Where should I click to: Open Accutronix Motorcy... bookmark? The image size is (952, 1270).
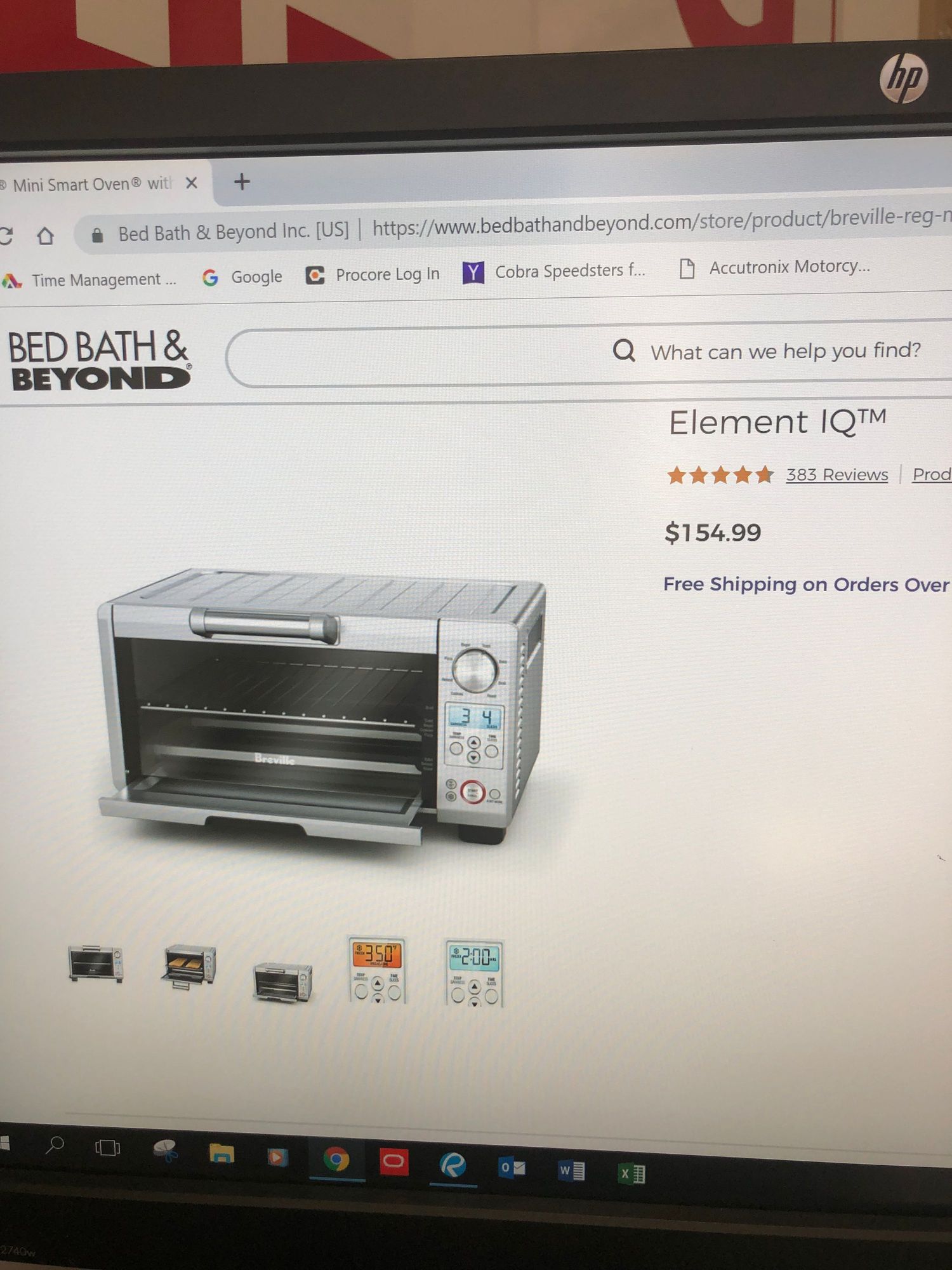[x=775, y=267]
